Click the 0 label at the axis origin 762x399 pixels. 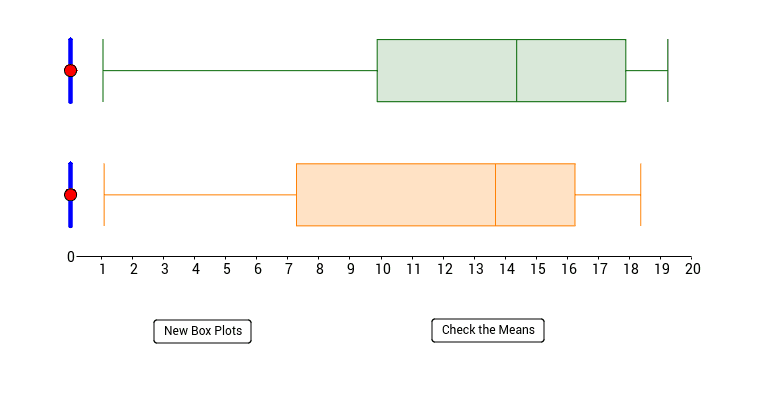[x=71, y=257]
